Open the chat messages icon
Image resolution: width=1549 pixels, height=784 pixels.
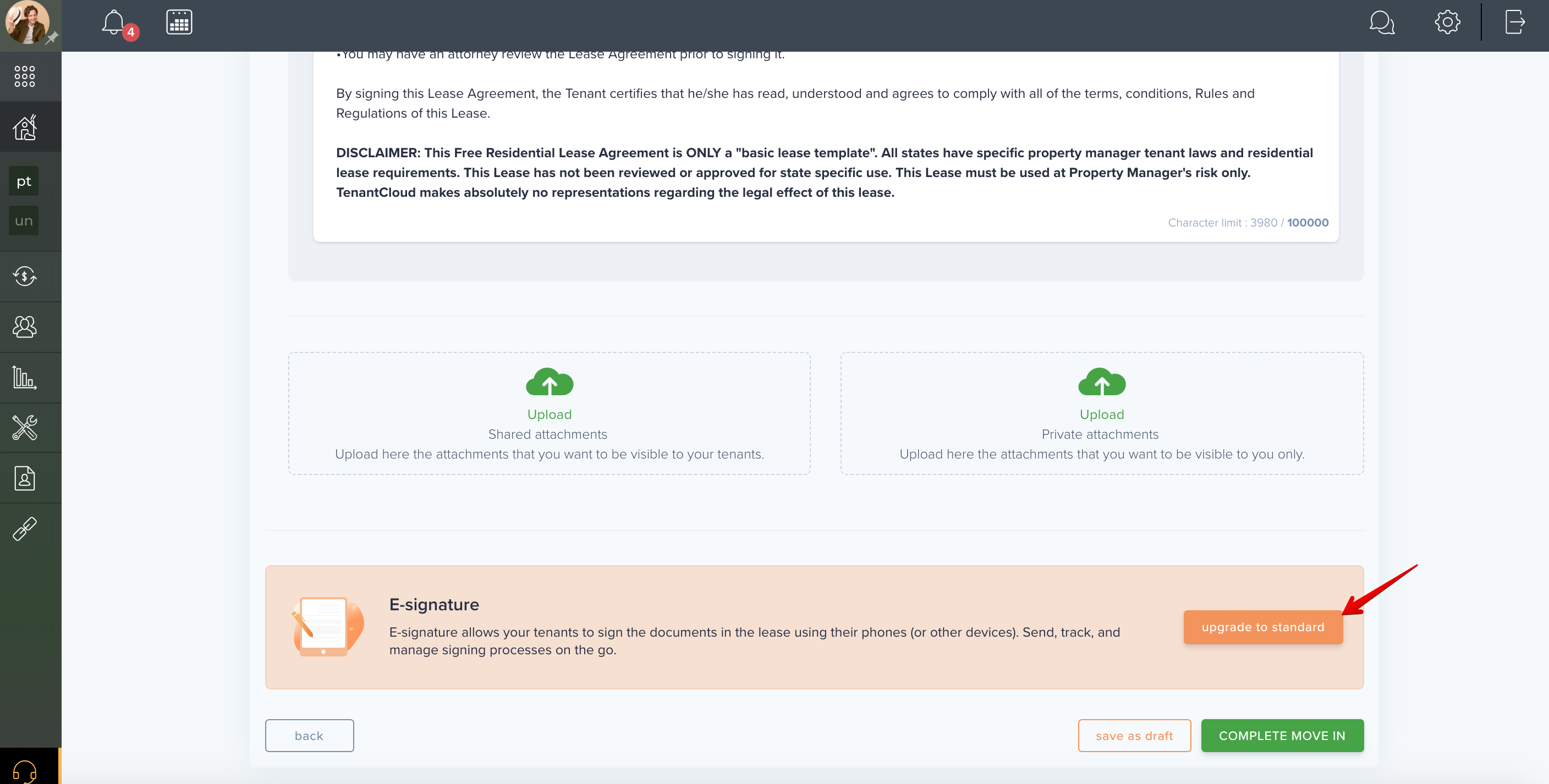click(x=1382, y=22)
